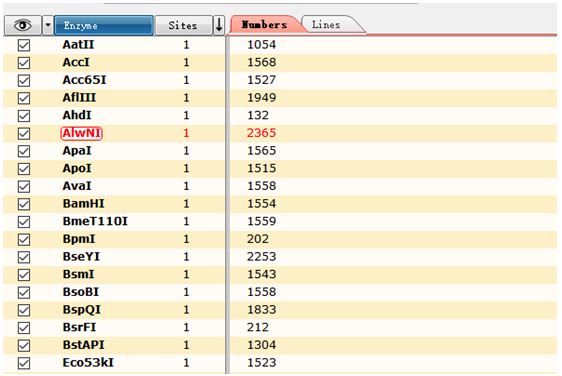Open the dropdown arrow beside the eye button
Screen dimensions: 562x376
click(48, 25)
